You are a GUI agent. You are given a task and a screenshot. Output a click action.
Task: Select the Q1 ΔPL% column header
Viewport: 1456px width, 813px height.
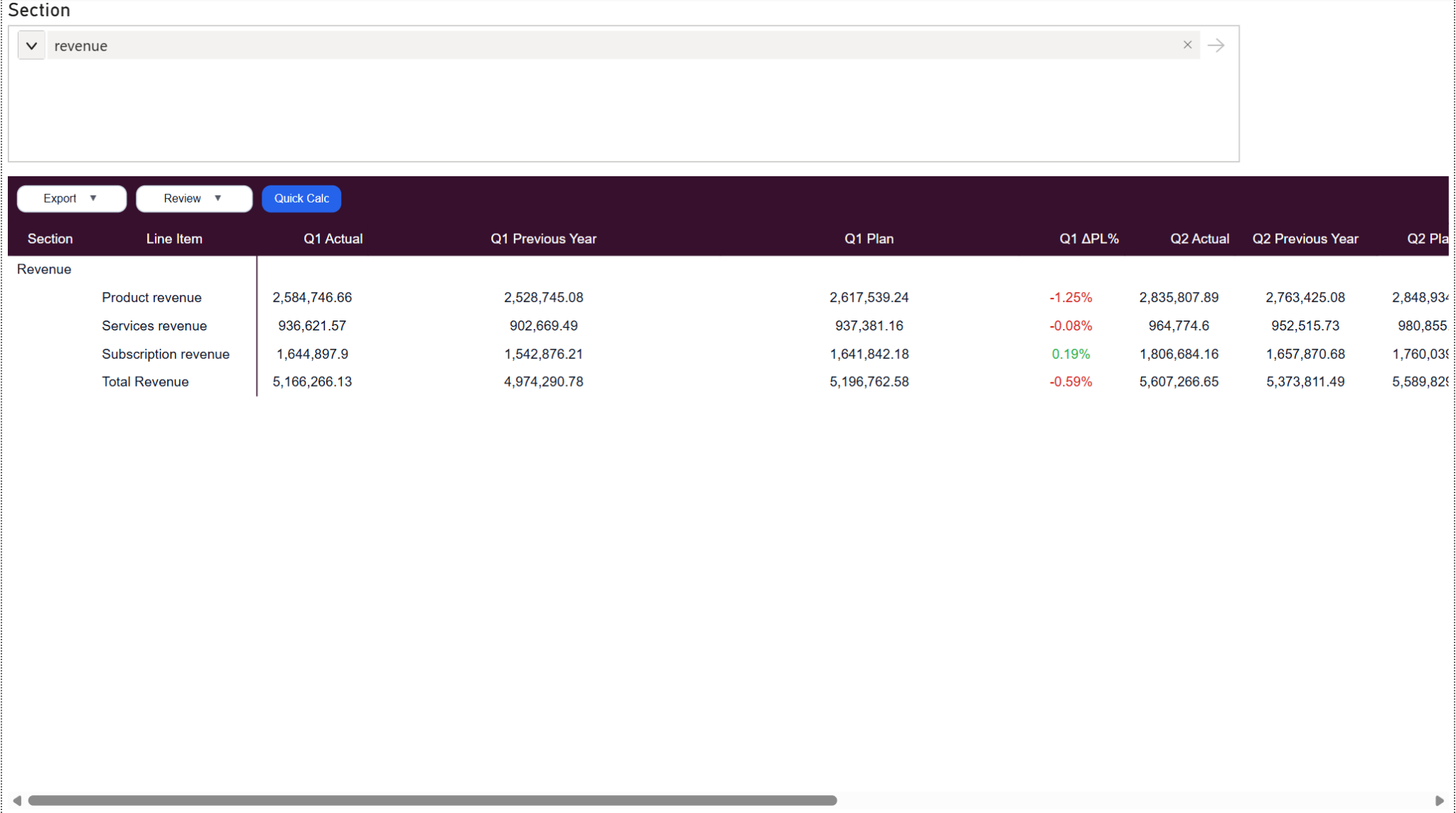point(1089,239)
